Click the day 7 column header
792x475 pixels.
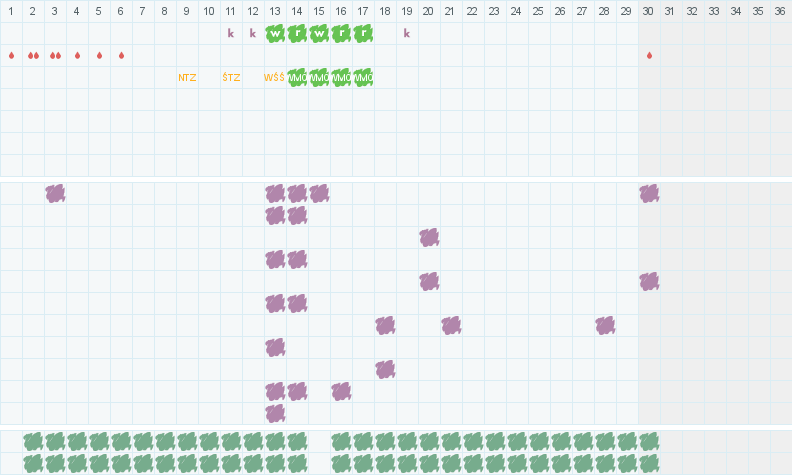(x=143, y=11)
